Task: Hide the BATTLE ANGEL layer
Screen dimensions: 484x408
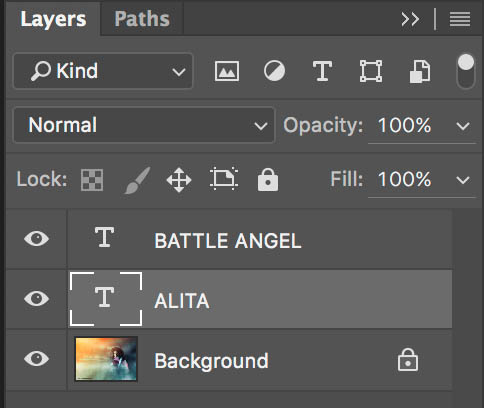Action: [37, 239]
